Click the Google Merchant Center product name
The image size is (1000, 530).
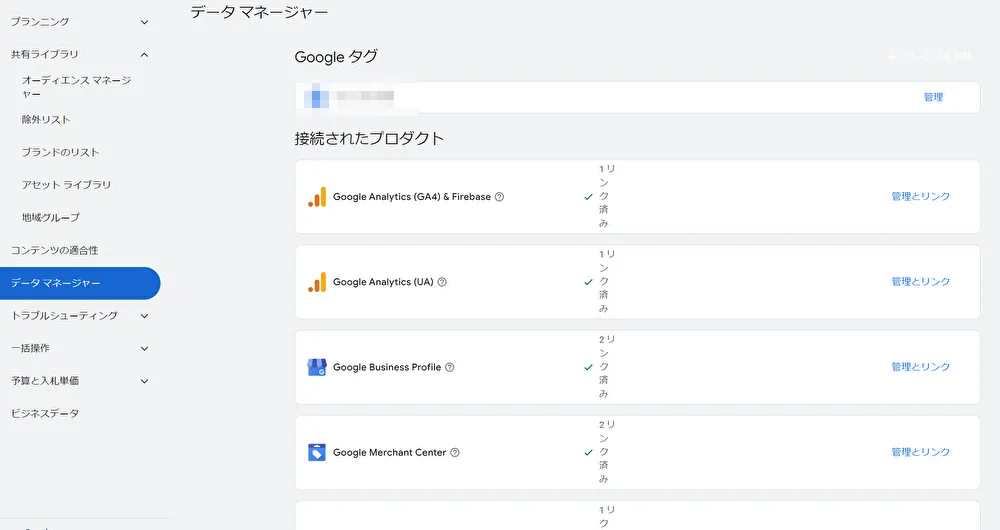point(390,452)
